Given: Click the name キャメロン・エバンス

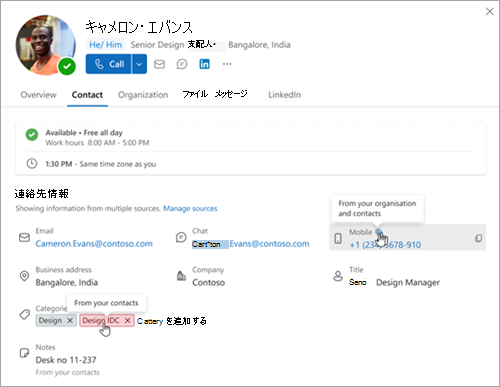Looking at the screenshot, I should pos(139,27).
